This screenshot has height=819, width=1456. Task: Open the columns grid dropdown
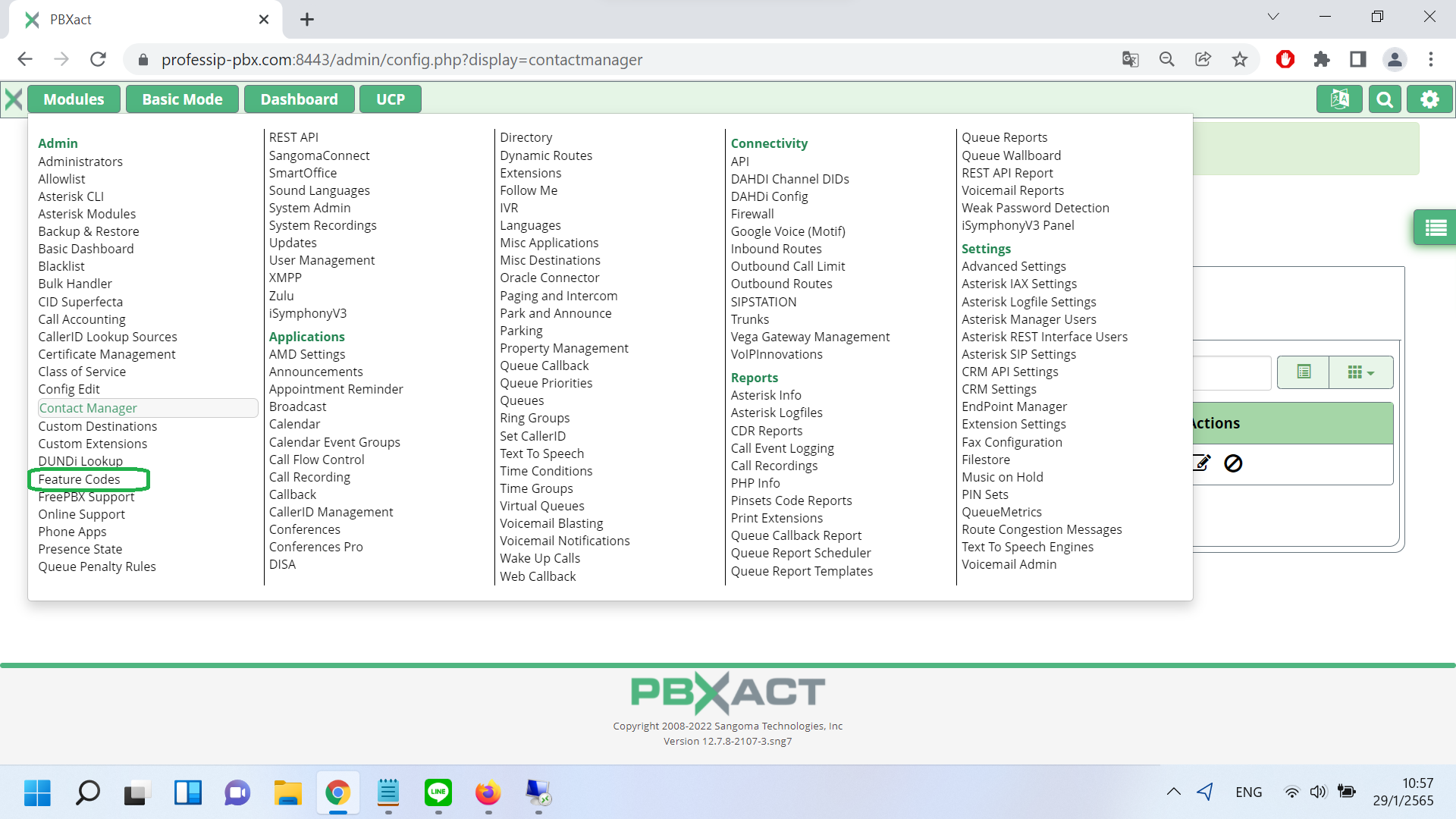[1361, 372]
